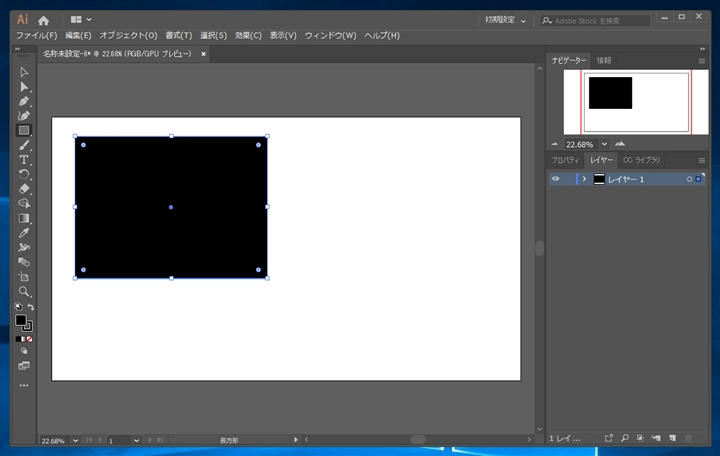Hide レイヤー 1 using eye icon
Viewport: 720px width, 456px height.
[556, 179]
